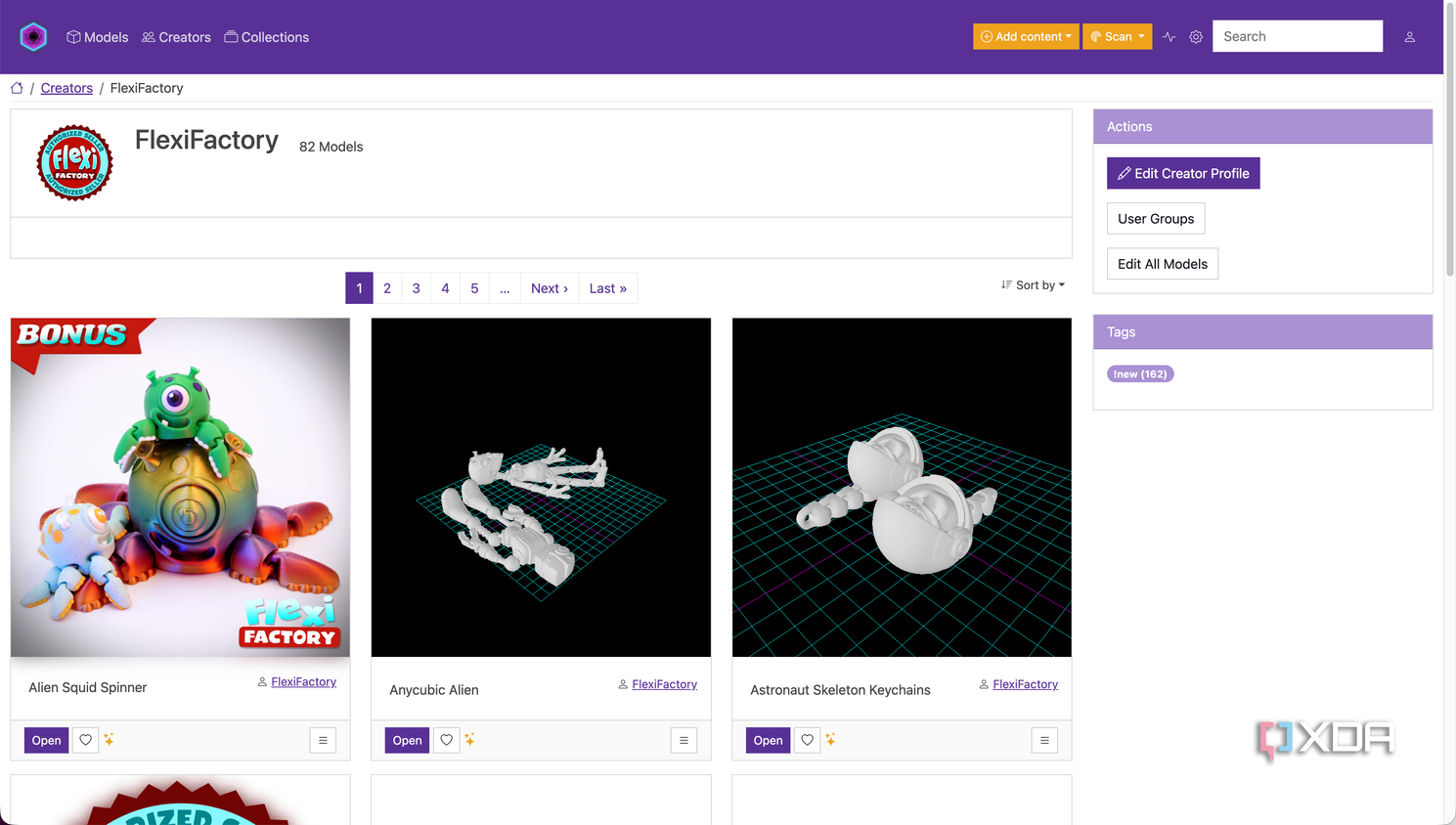This screenshot has height=825, width=1456.
Task: Click the FlexiFactory creator avatar
Action: (74, 162)
